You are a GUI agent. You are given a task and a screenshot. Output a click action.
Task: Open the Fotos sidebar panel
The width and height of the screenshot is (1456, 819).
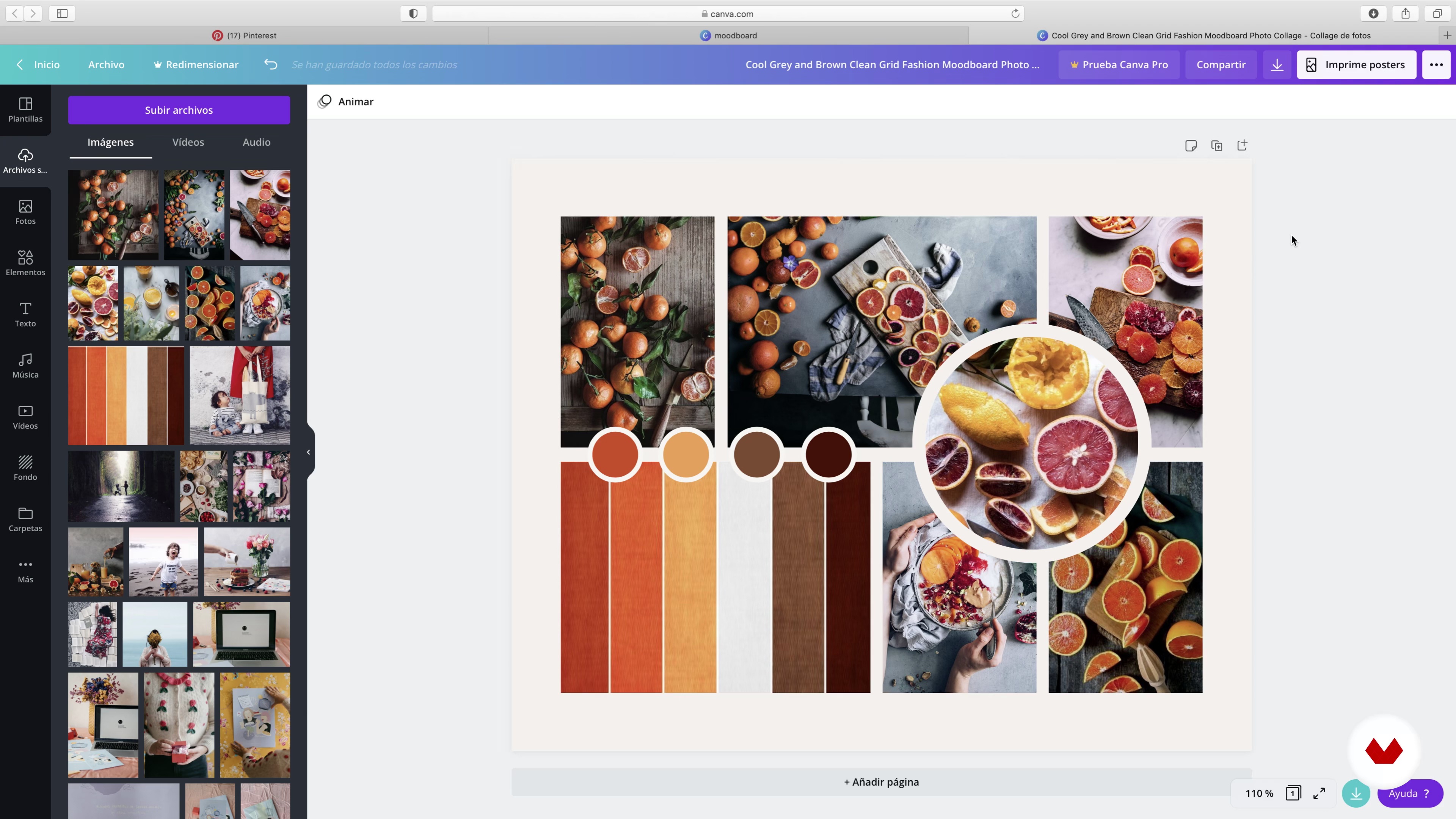[25, 212]
